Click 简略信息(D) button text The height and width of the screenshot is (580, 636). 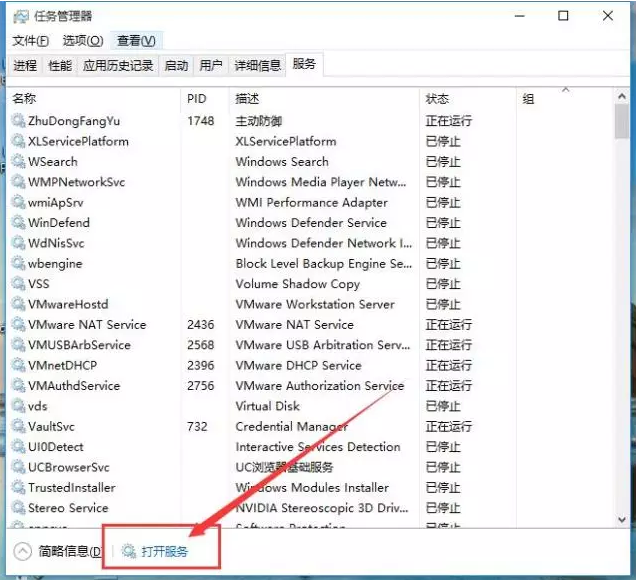point(70,552)
